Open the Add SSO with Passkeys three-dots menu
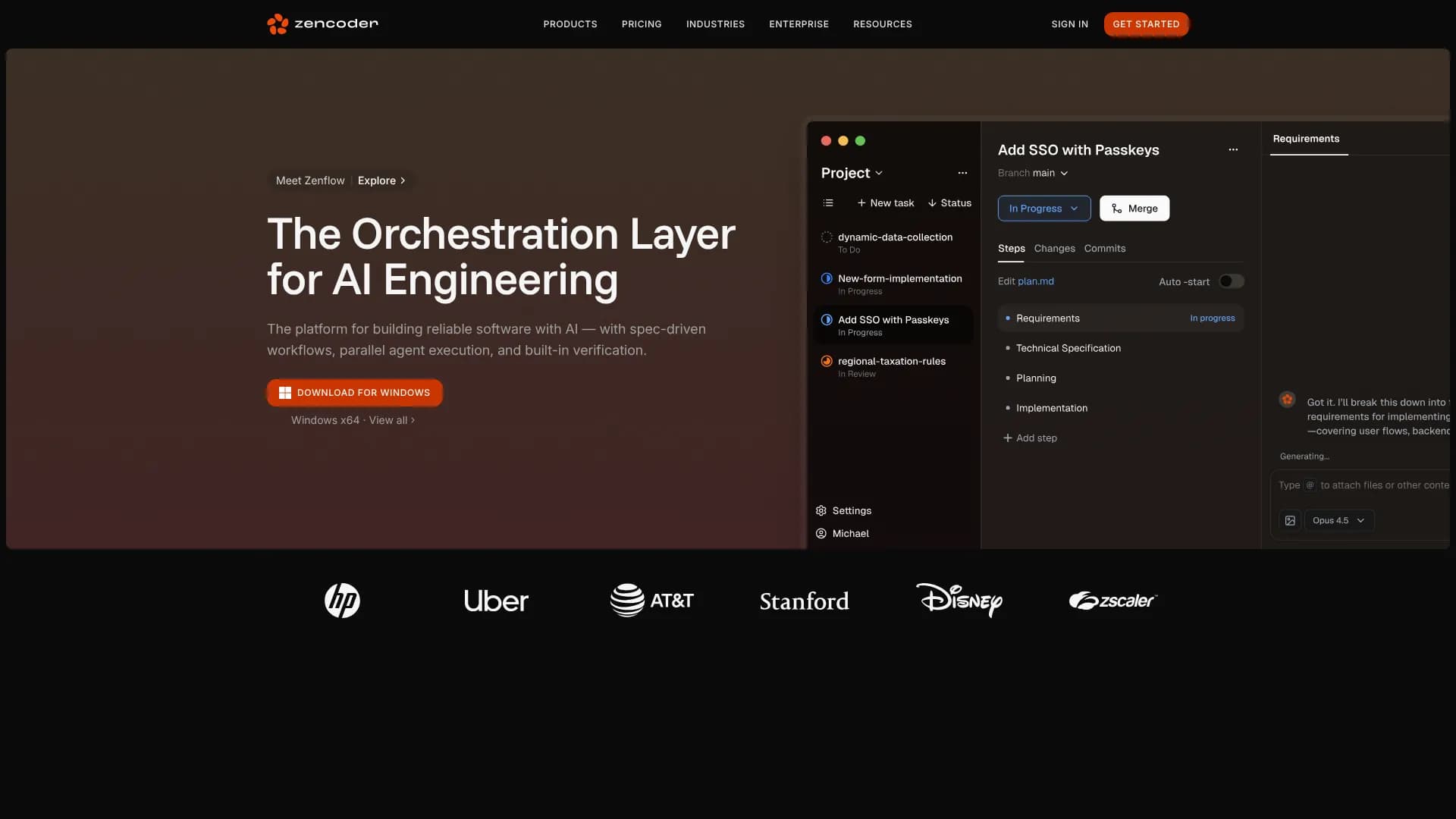The height and width of the screenshot is (819, 1456). (x=1233, y=150)
